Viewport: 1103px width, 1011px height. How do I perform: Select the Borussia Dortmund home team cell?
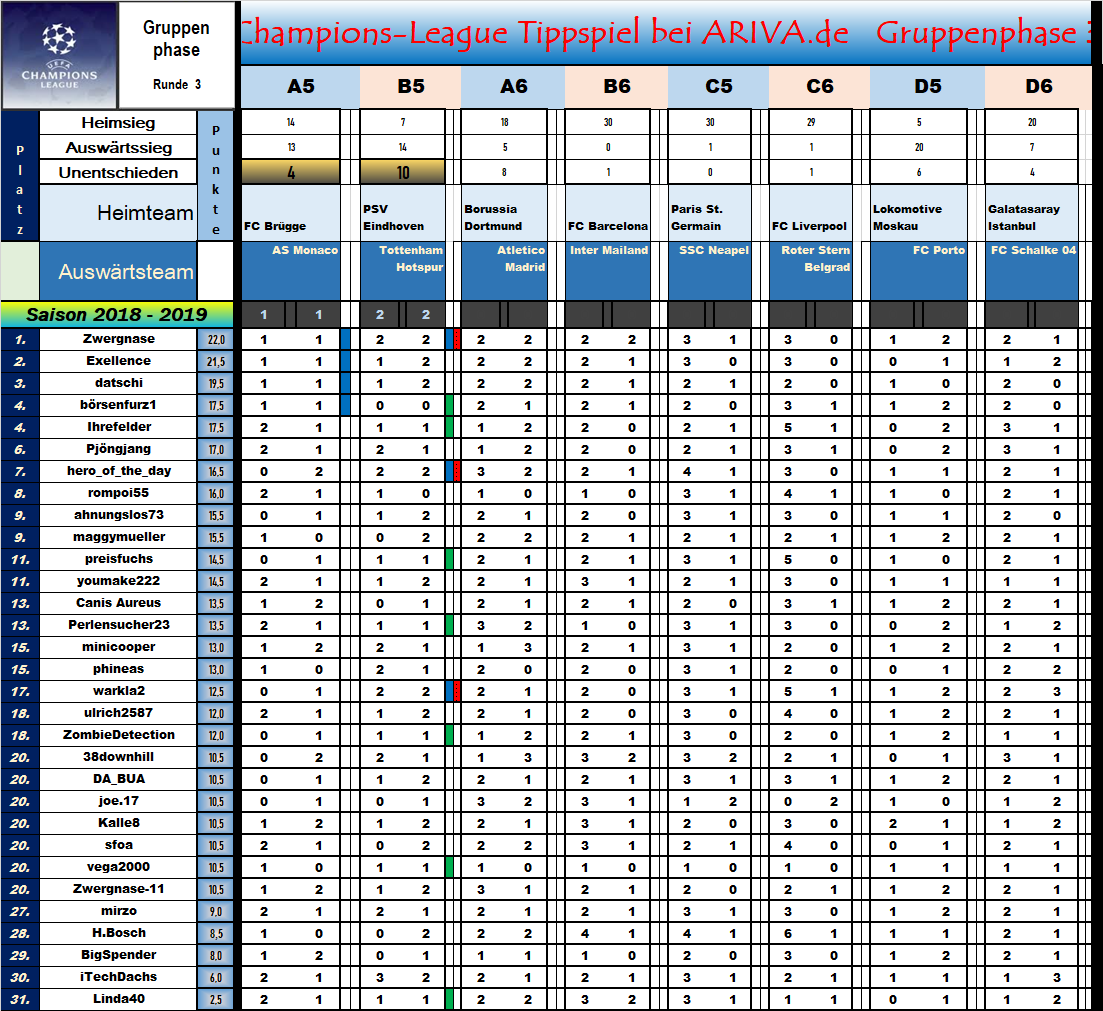tap(504, 212)
